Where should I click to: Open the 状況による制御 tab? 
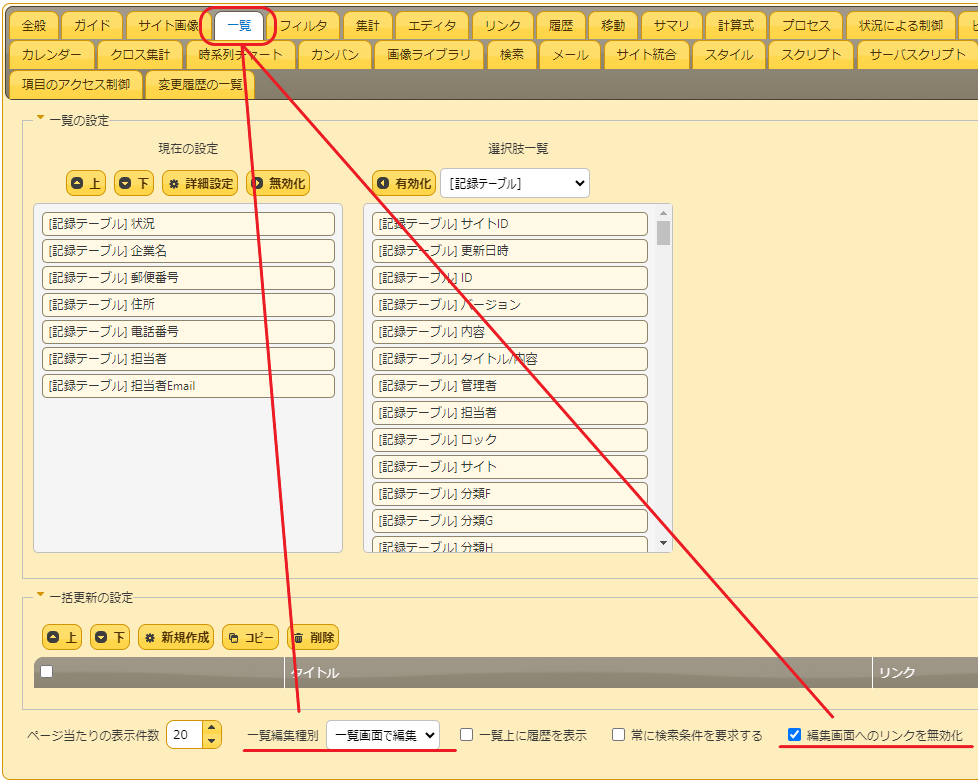[901, 26]
